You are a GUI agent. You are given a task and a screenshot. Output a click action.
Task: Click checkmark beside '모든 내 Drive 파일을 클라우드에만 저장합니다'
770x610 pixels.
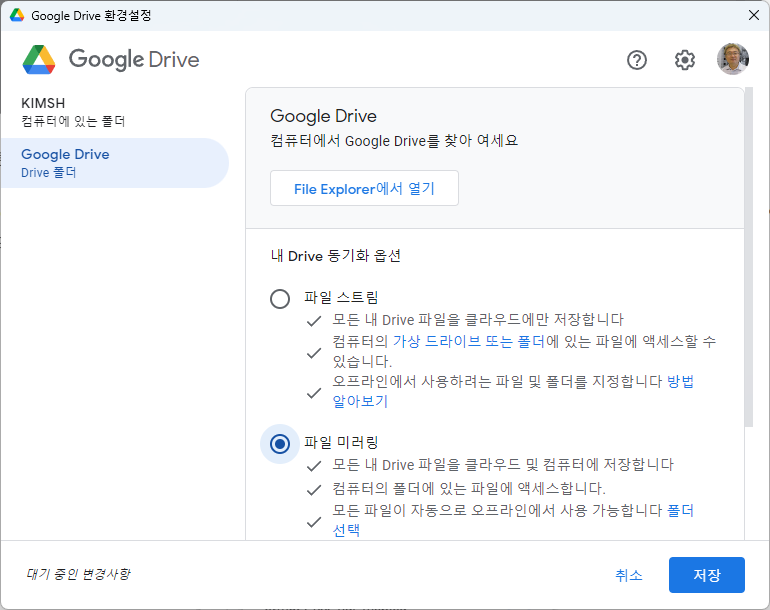(x=315, y=321)
